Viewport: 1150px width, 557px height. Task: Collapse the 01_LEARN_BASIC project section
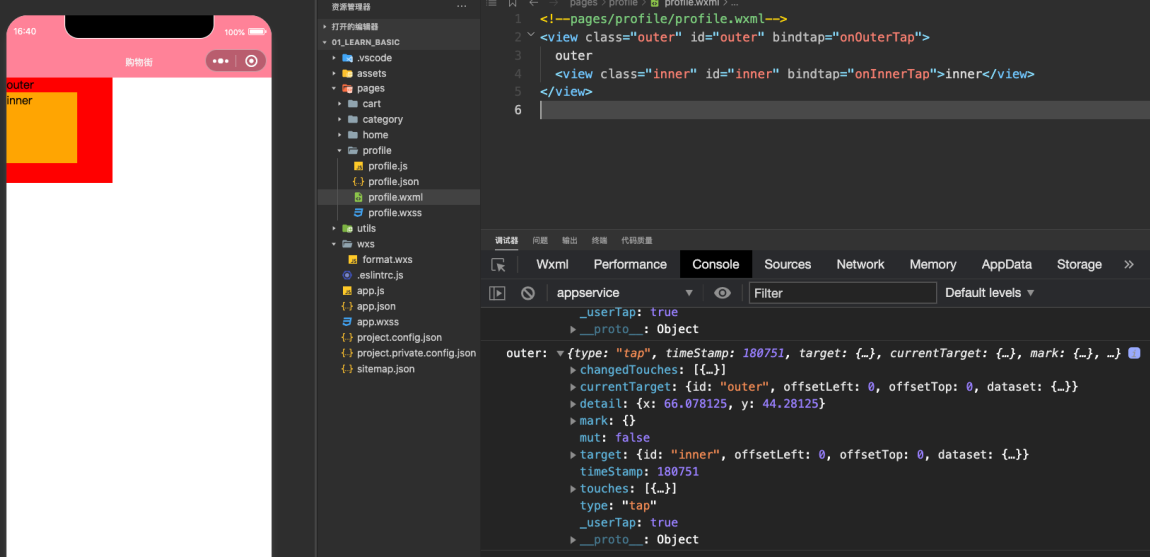point(325,43)
